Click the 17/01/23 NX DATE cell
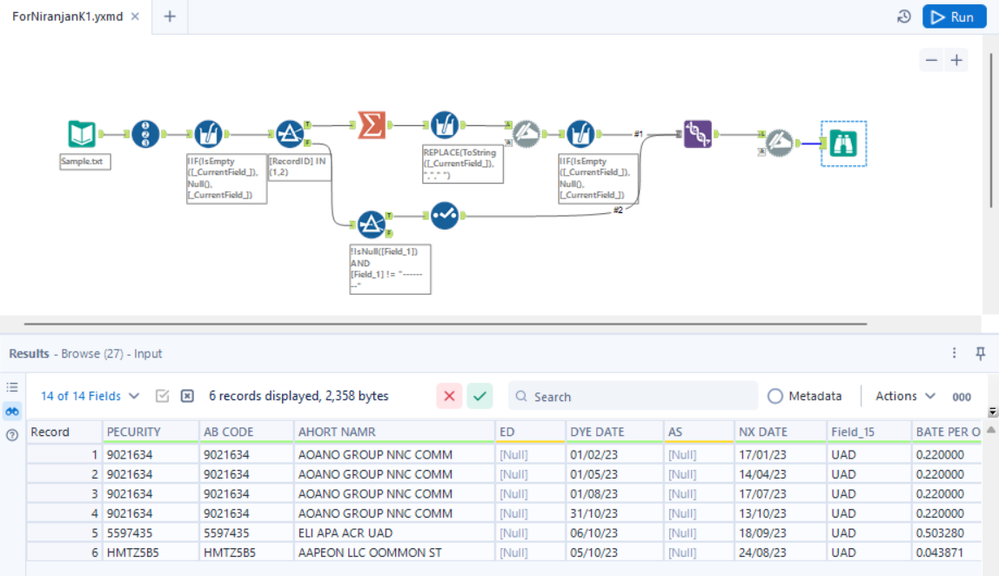Screen dimensions: 999x576 (780, 455)
